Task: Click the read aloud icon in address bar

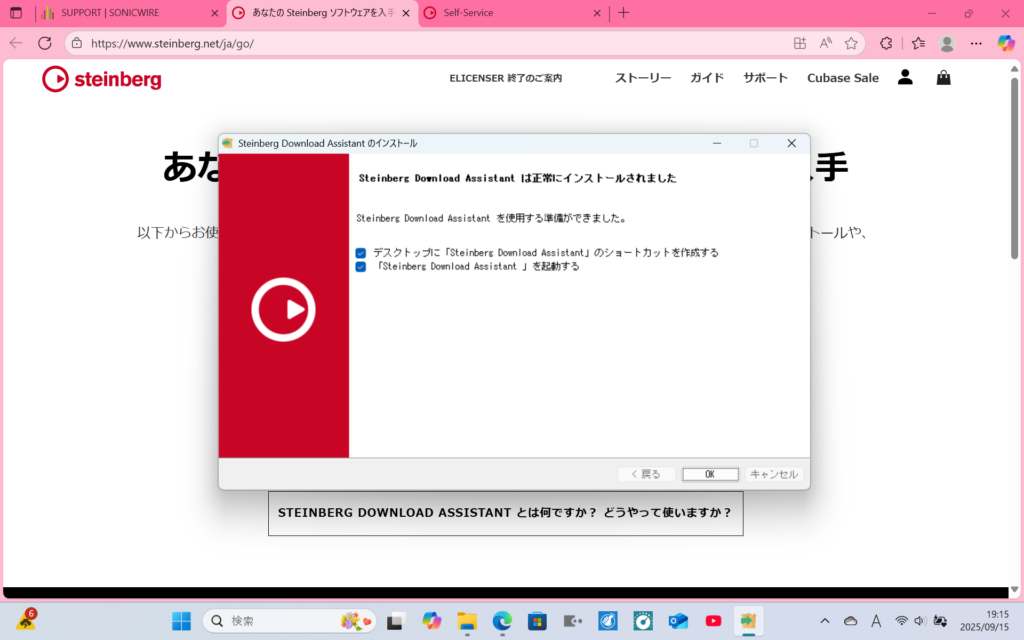Action: (x=825, y=43)
